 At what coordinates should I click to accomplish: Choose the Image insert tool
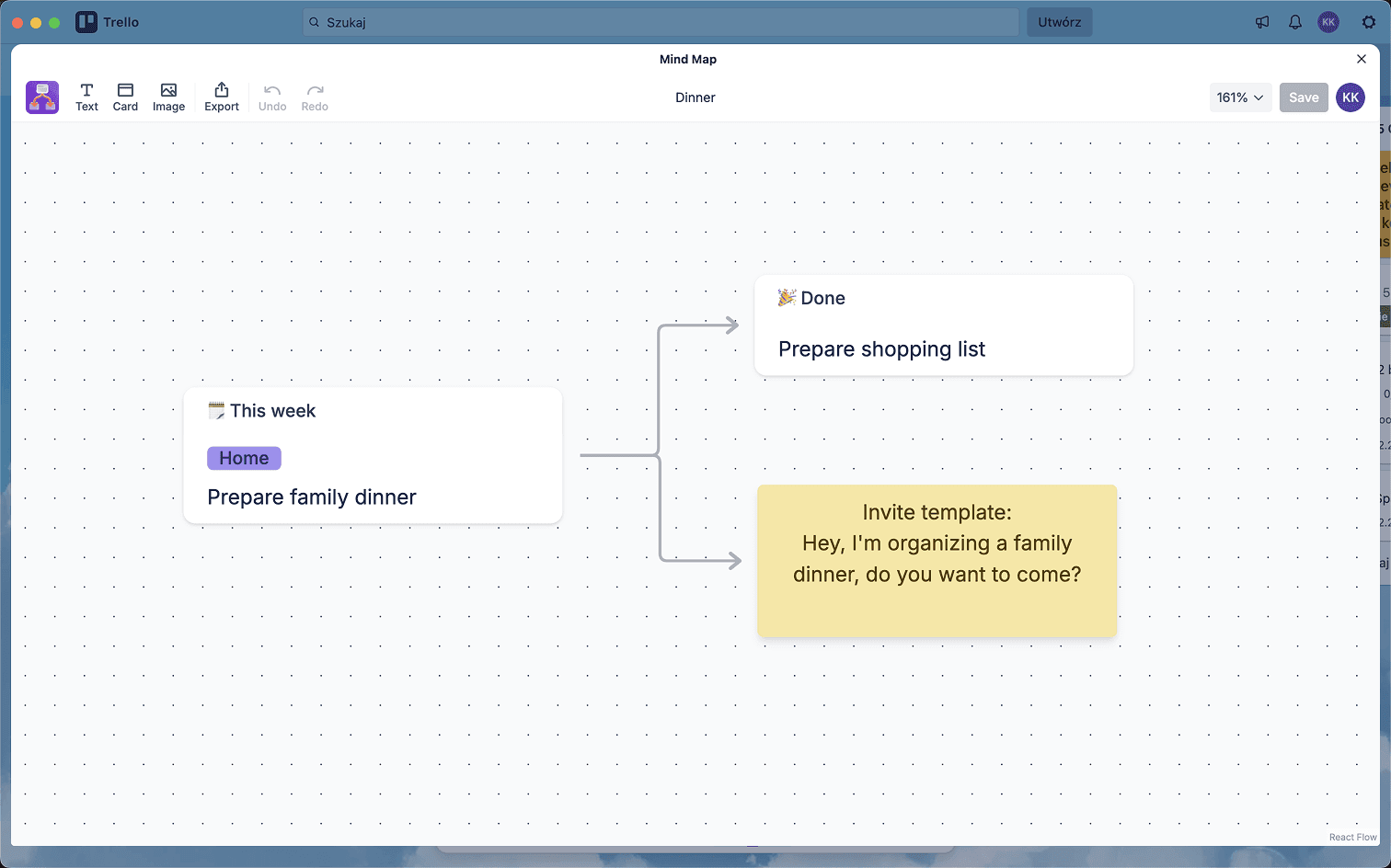click(x=168, y=97)
